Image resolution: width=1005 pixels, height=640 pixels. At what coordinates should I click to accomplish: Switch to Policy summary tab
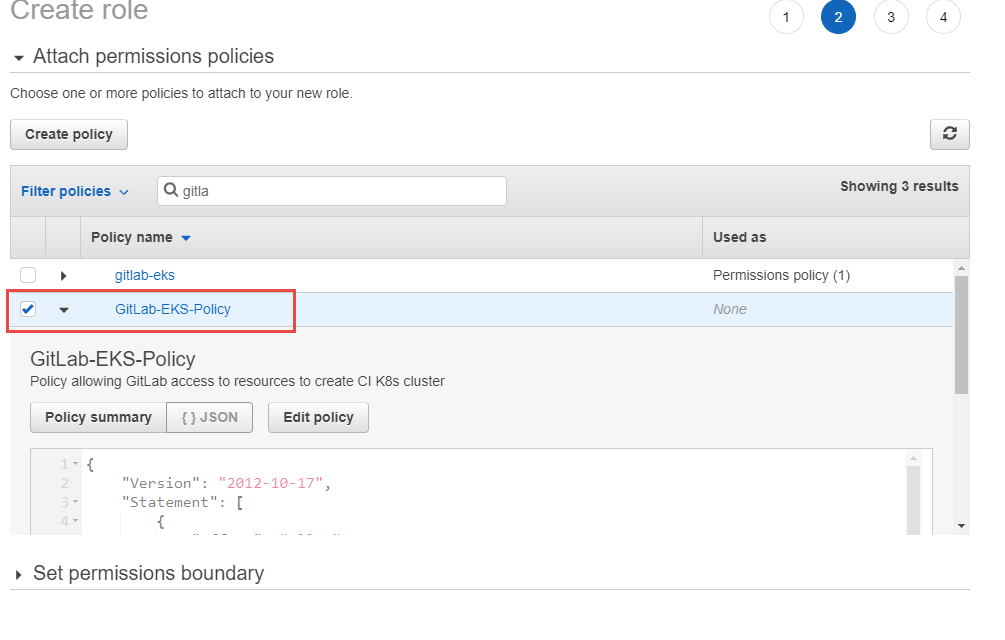[x=98, y=417]
